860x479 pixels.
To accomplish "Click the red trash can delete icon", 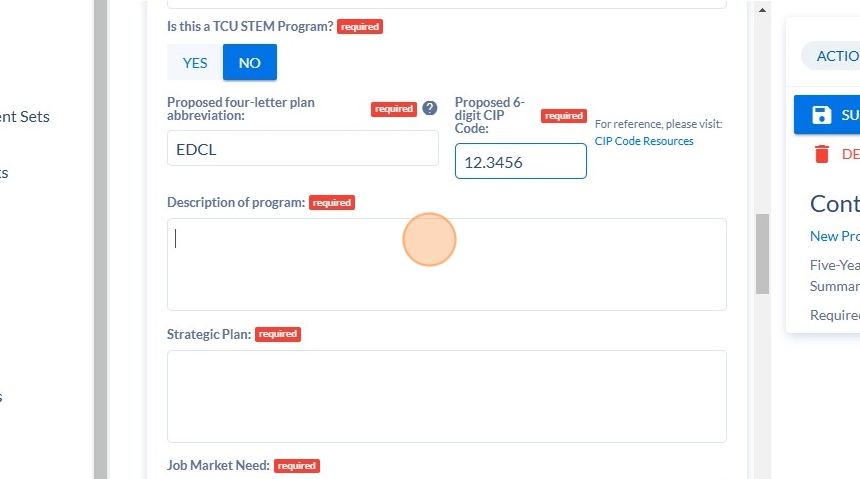I will [821, 154].
